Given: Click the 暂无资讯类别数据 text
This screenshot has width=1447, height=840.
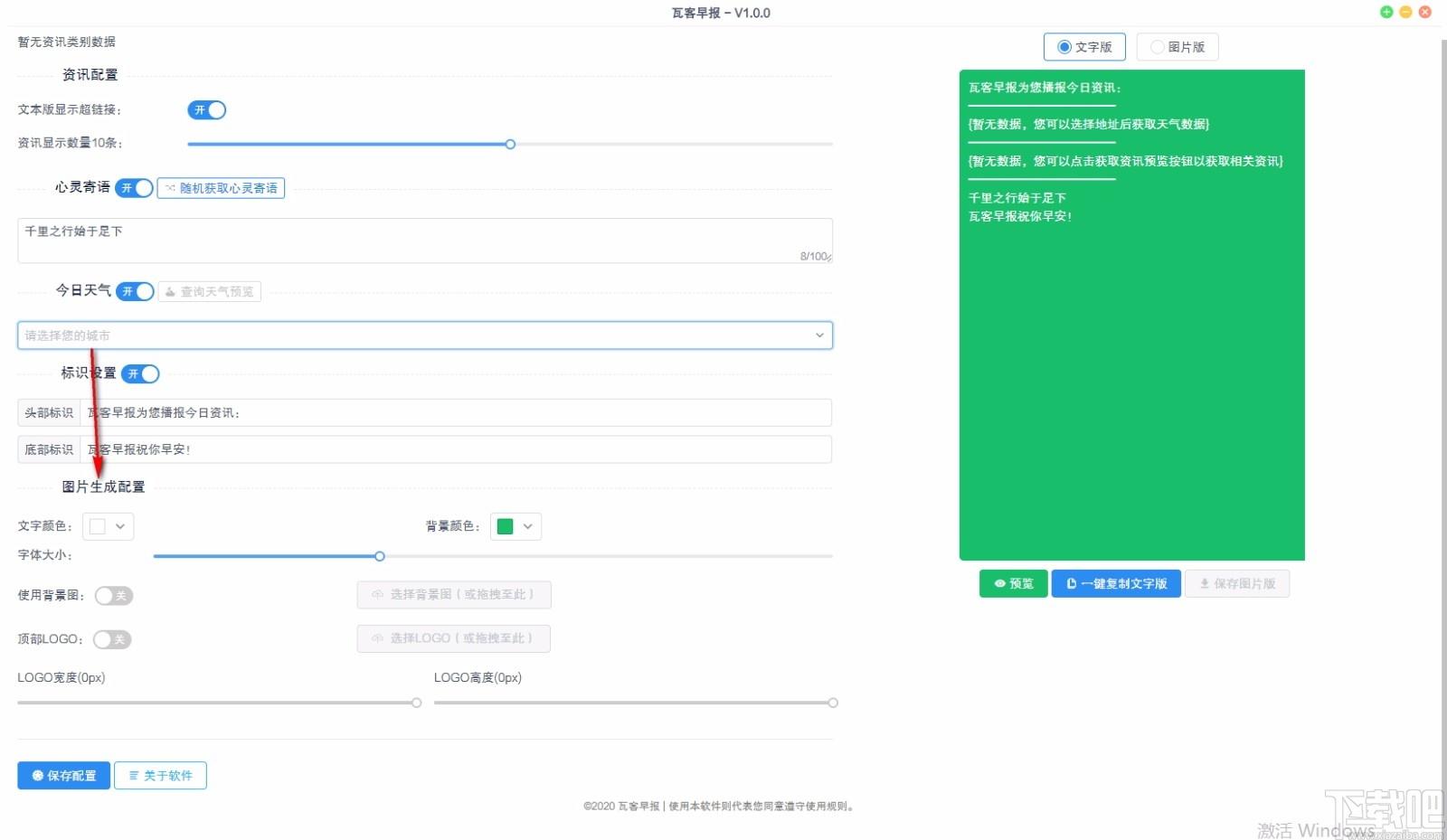Looking at the screenshot, I should tap(67, 42).
